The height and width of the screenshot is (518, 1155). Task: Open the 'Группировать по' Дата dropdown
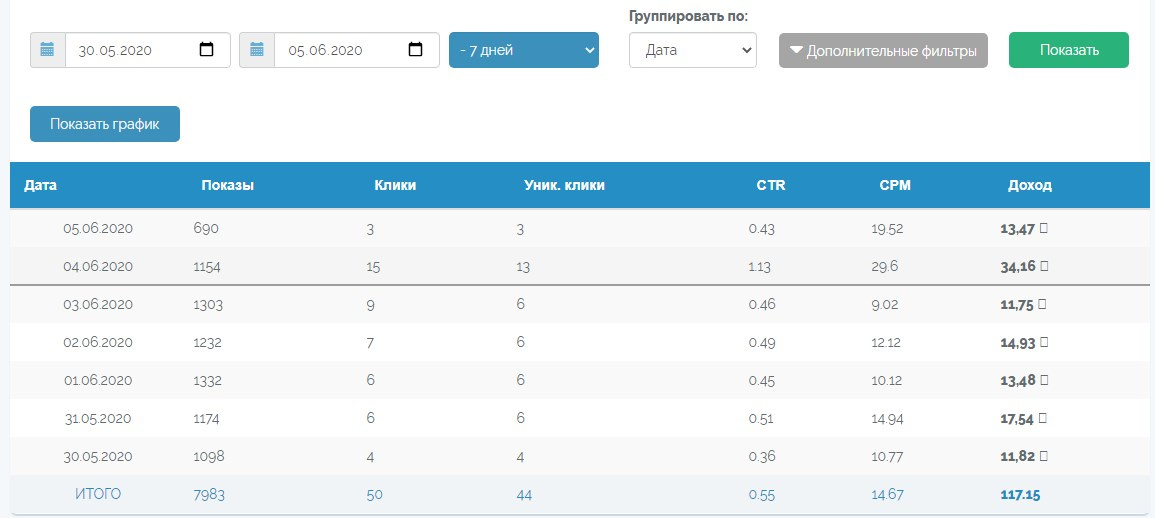(x=692, y=50)
